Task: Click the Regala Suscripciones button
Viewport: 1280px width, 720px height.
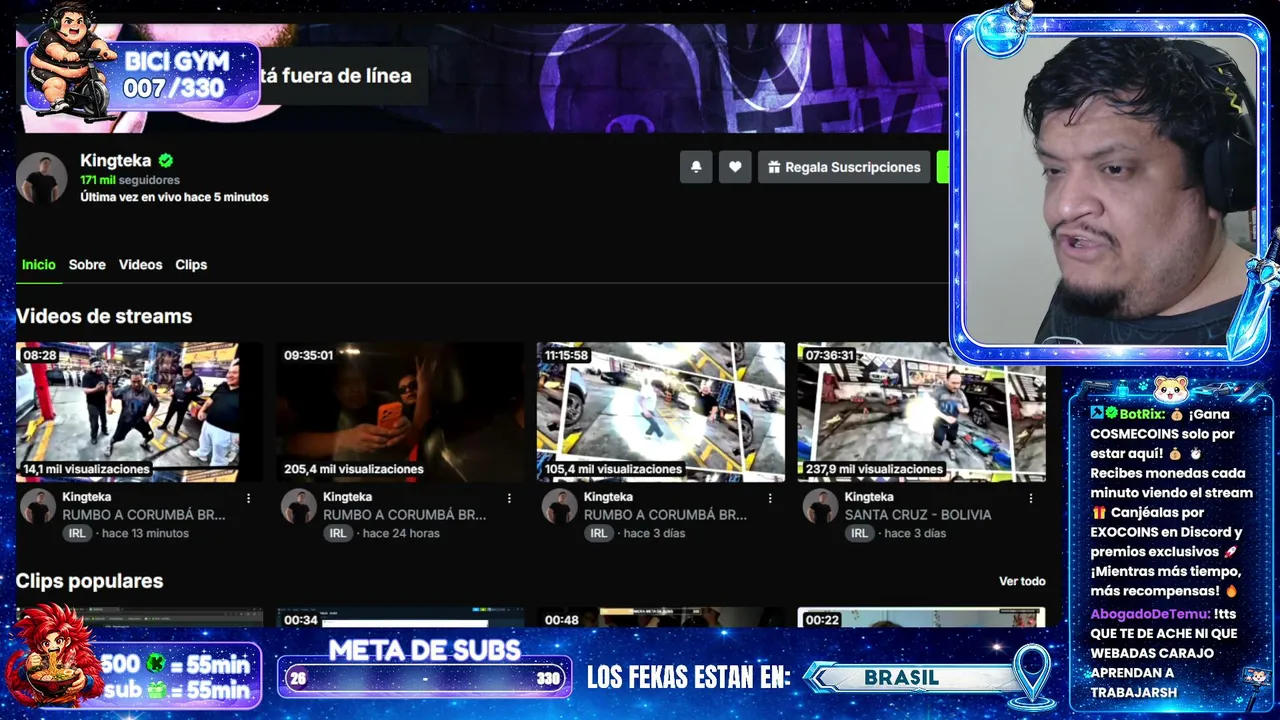Action: tap(844, 167)
